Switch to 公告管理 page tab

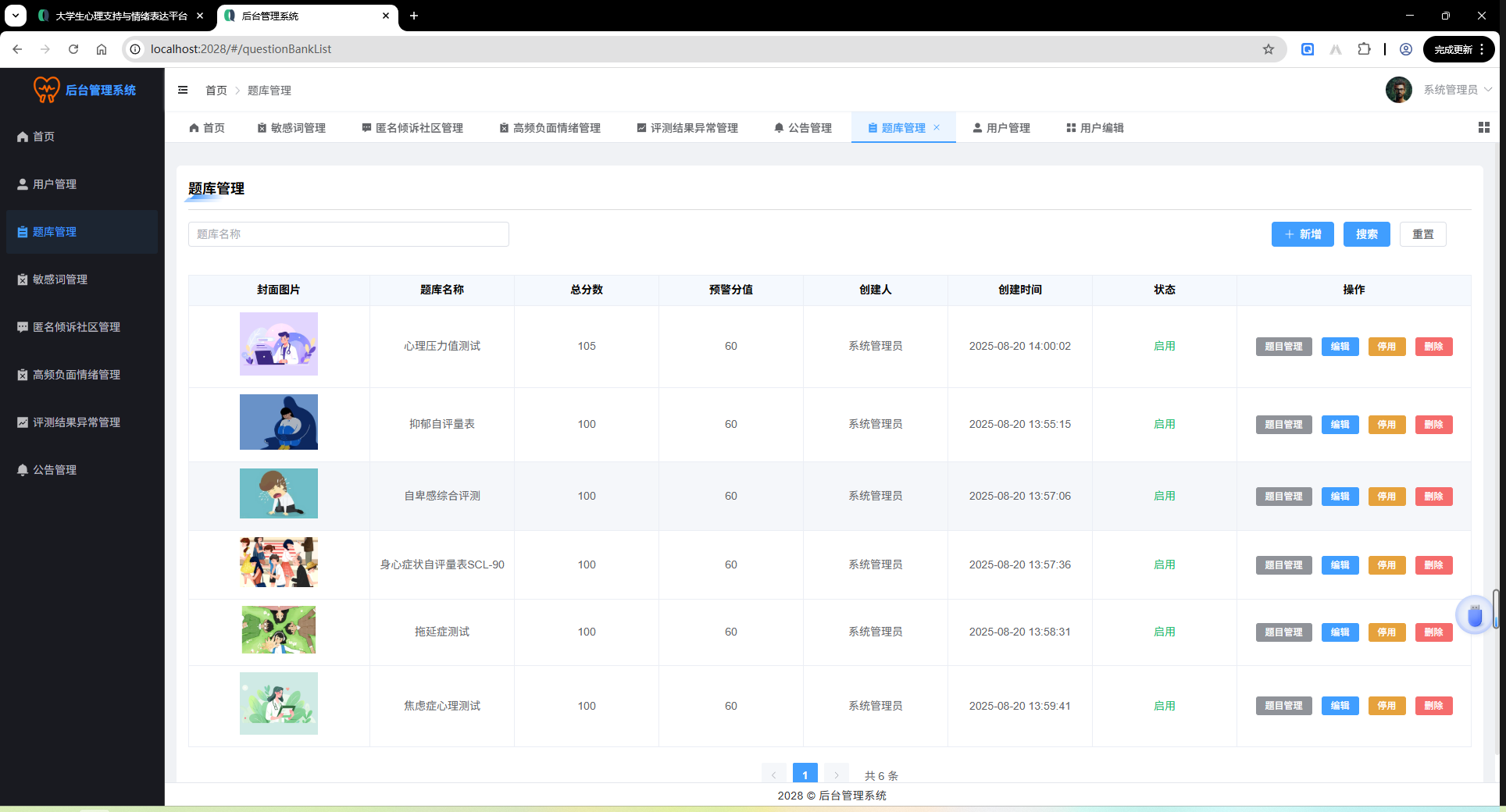click(803, 128)
